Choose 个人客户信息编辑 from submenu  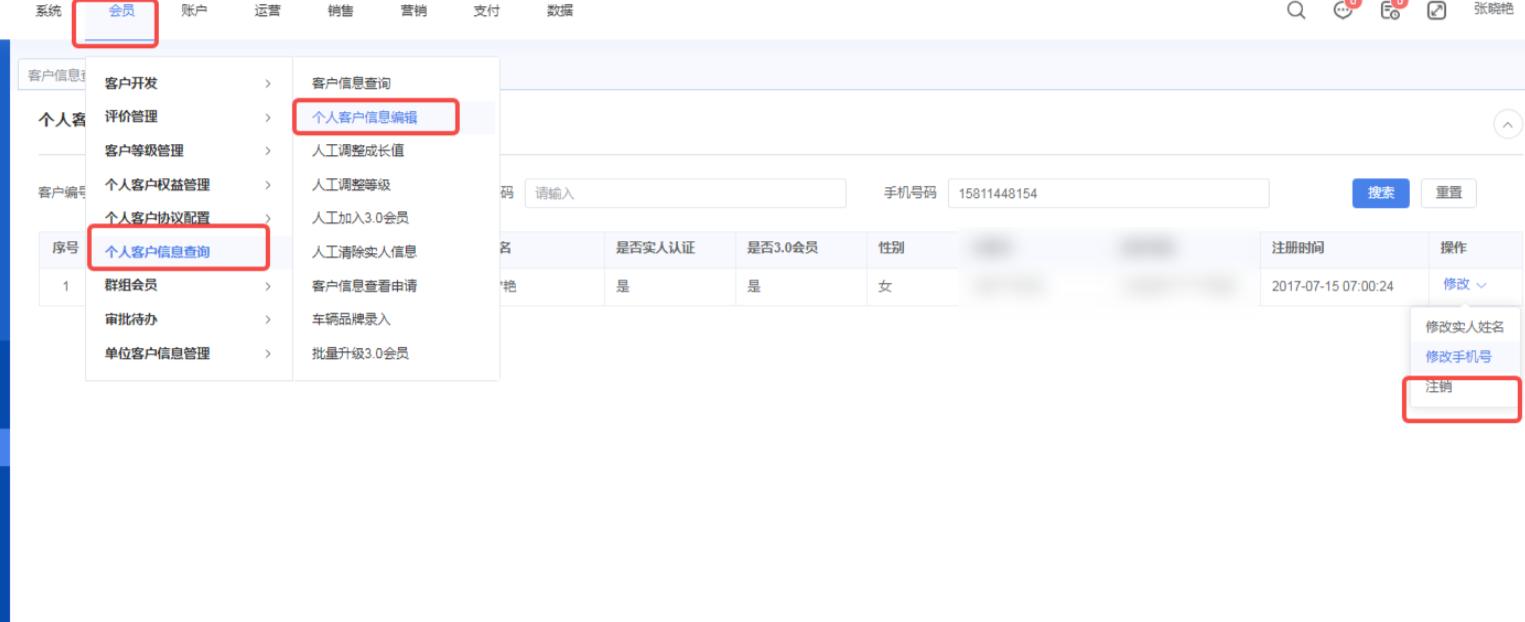point(364,117)
